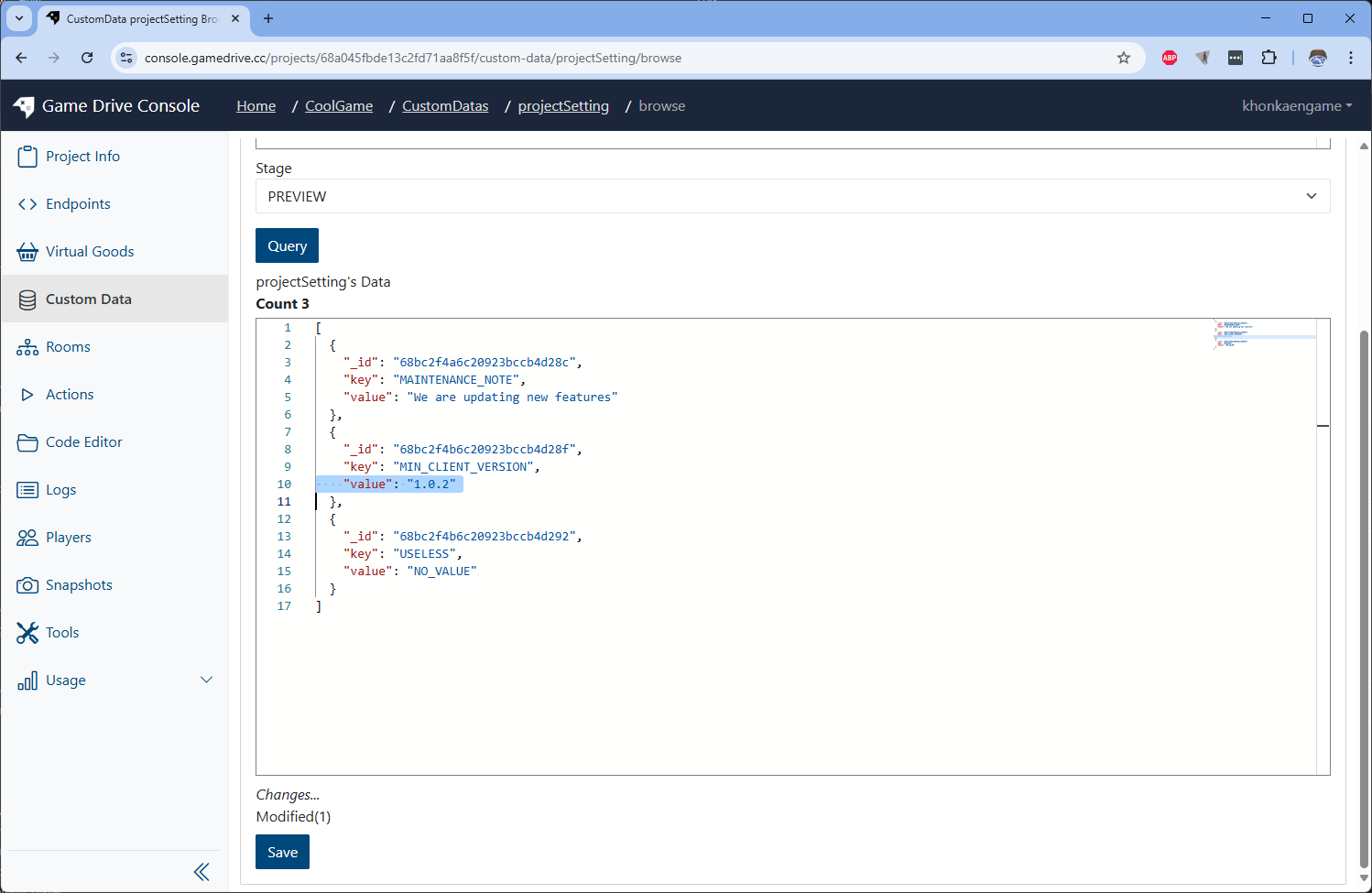Save the modified custom data
Image resolution: width=1372 pixels, height=893 pixels.
(282, 852)
